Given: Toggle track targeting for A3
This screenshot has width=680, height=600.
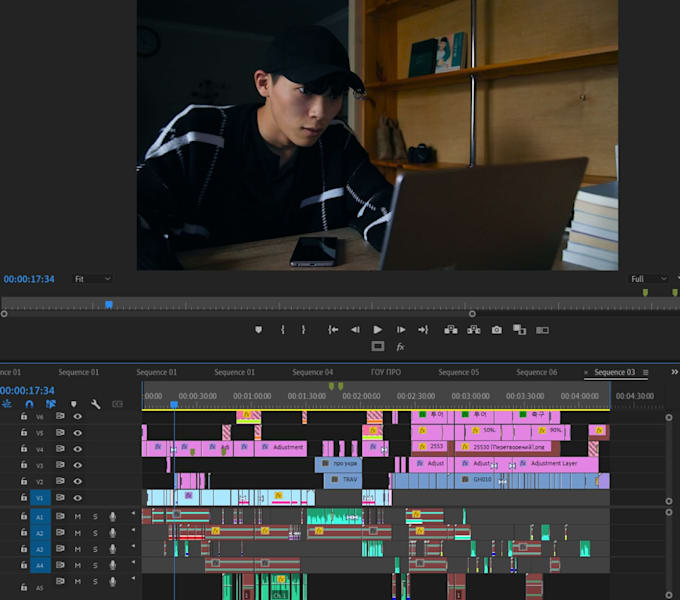Looking at the screenshot, I should coord(40,549).
